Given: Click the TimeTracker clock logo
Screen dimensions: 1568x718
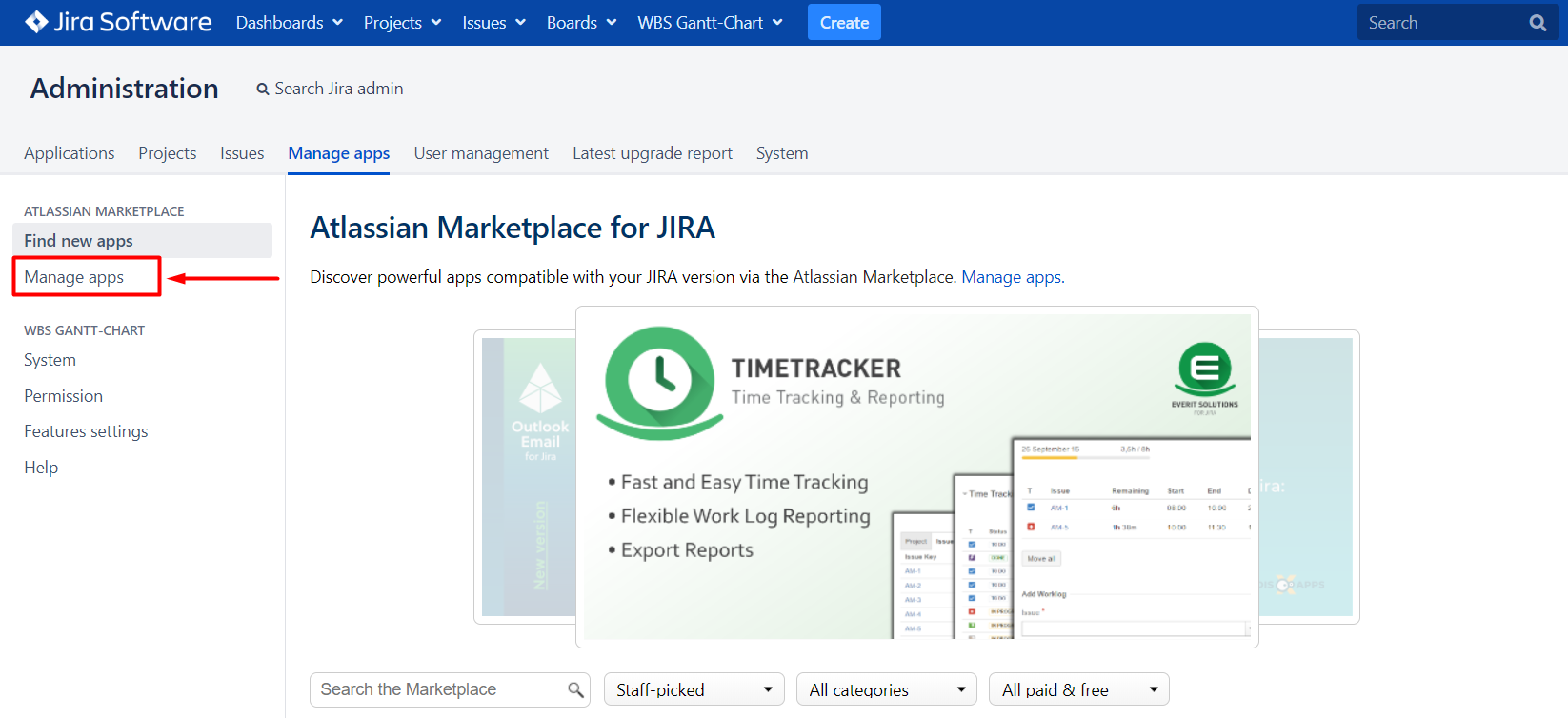Looking at the screenshot, I should pyautogui.click(x=659, y=380).
